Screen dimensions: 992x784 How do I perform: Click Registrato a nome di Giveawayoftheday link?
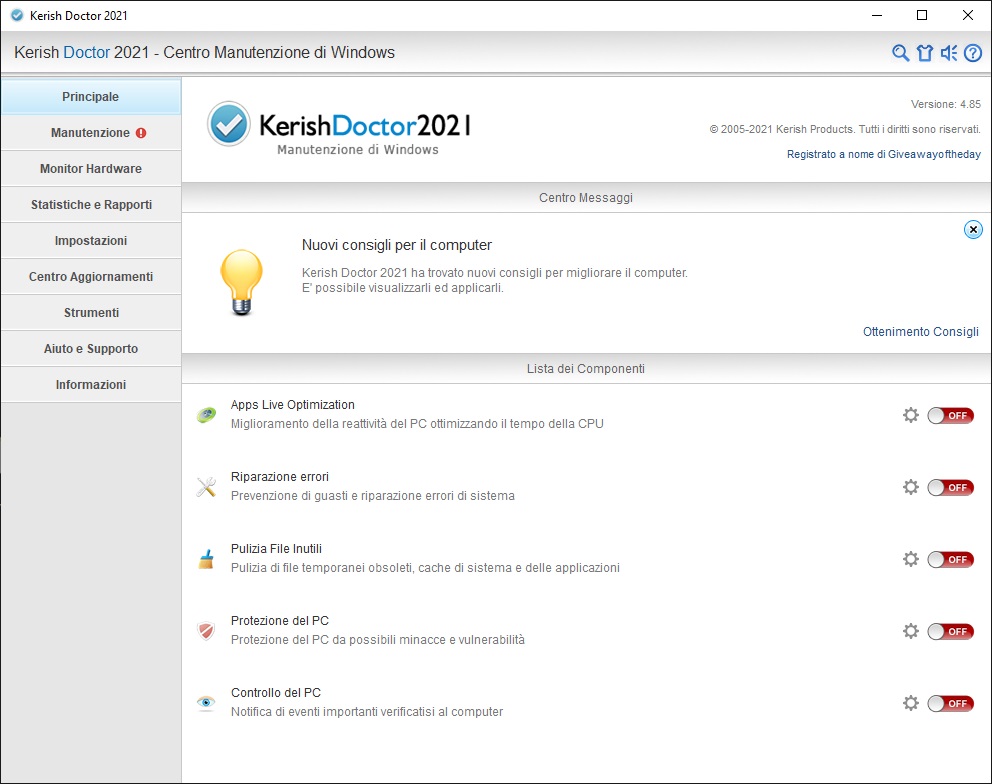883,154
